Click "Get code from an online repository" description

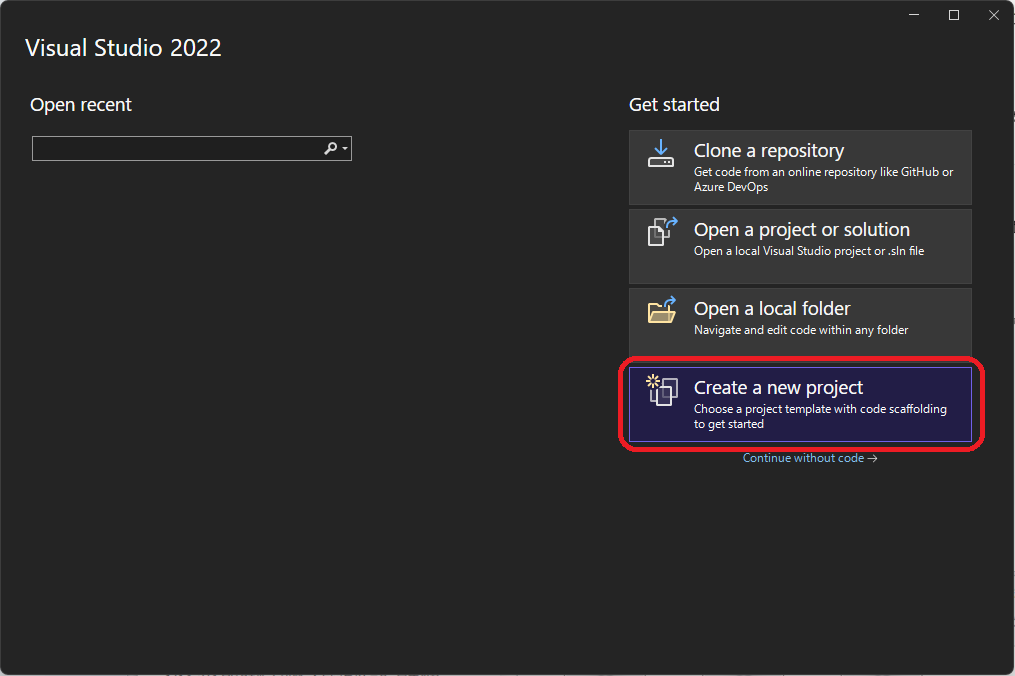pyautogui.click(x=823, y=179)
